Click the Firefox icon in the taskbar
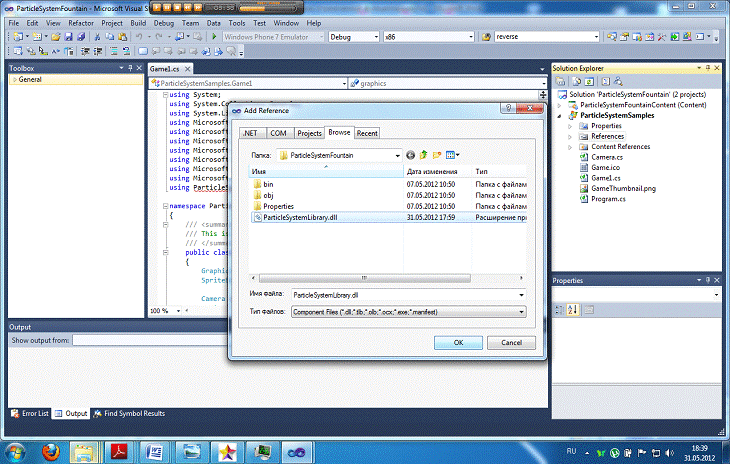Image resolution: width=730 pixels, height=464 pixels. (50, 453)
